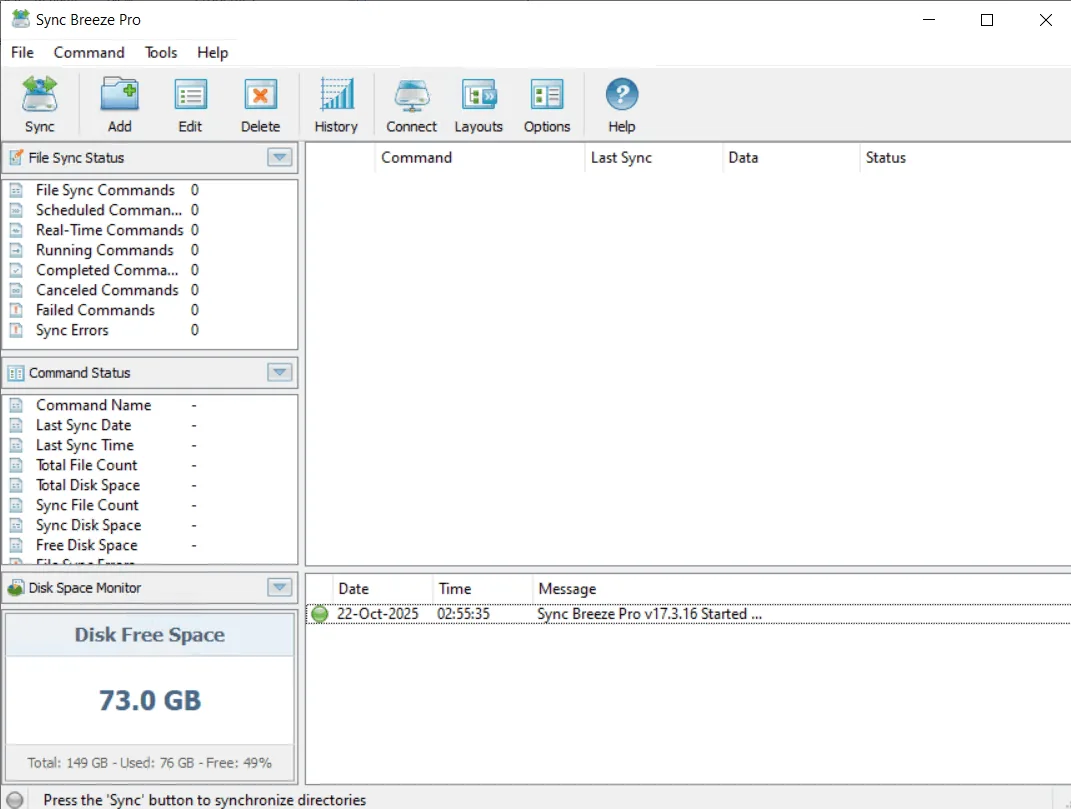Open the Tools menu

pyautogui.click(x=161, y=53)
